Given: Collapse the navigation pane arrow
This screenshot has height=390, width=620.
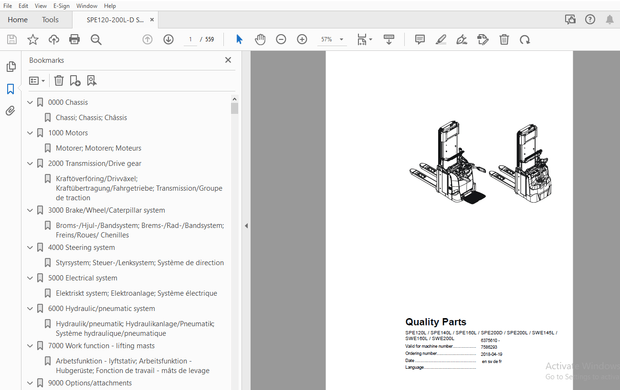Looking at the screenshot, I should pyautogui.click(x=246, y=226).
